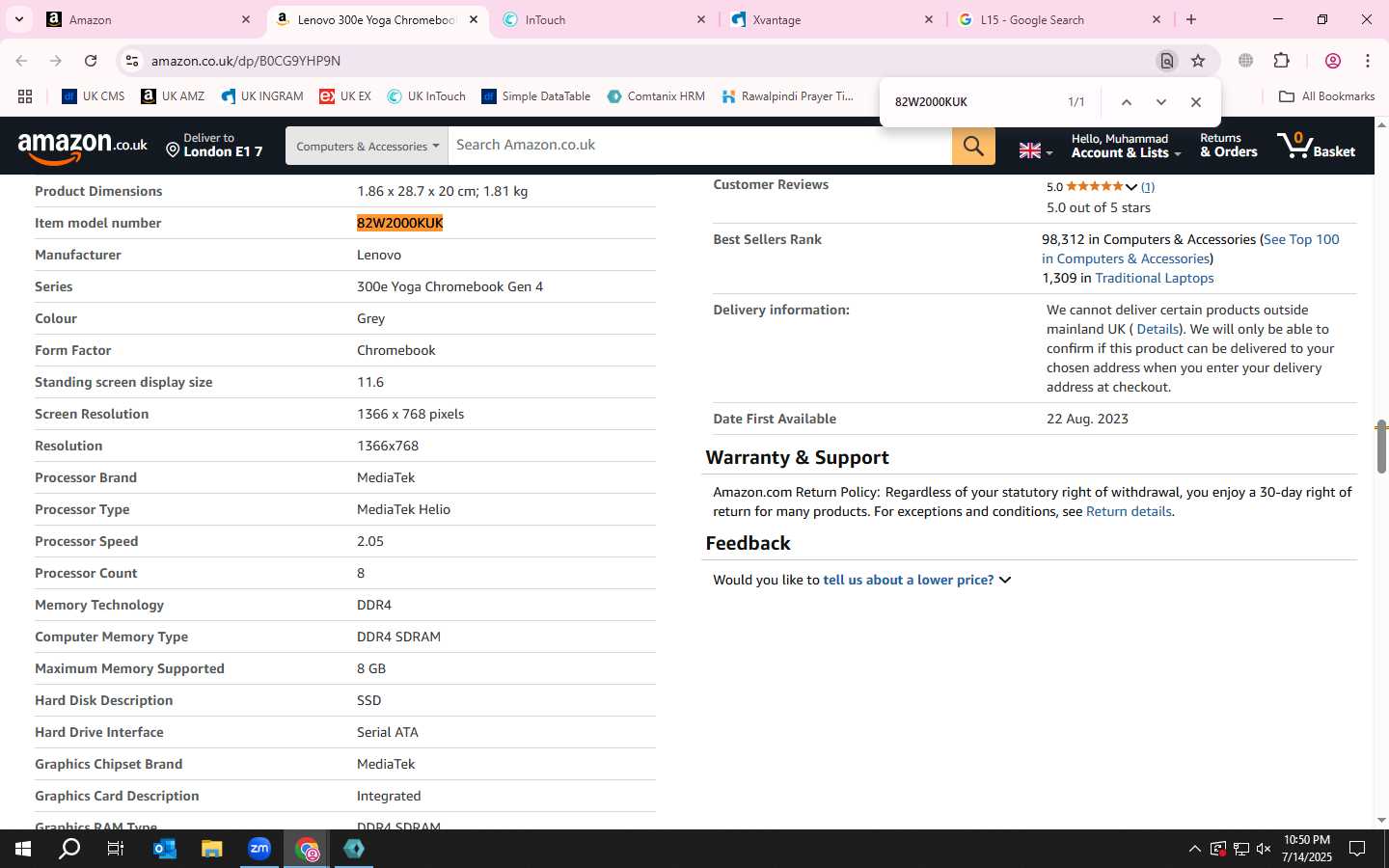Go to previous find result
Viewport: 1389px width, 868px height.
[x=1126, y=102]
